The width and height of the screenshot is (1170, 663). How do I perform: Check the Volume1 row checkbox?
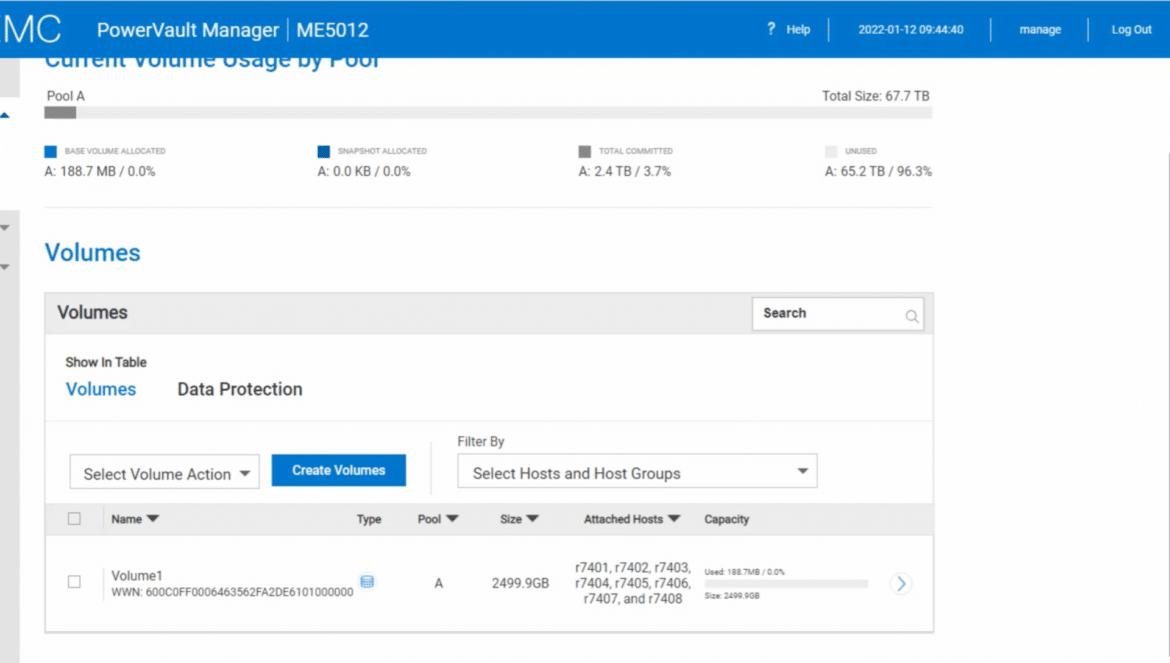[x=74, y=581]
